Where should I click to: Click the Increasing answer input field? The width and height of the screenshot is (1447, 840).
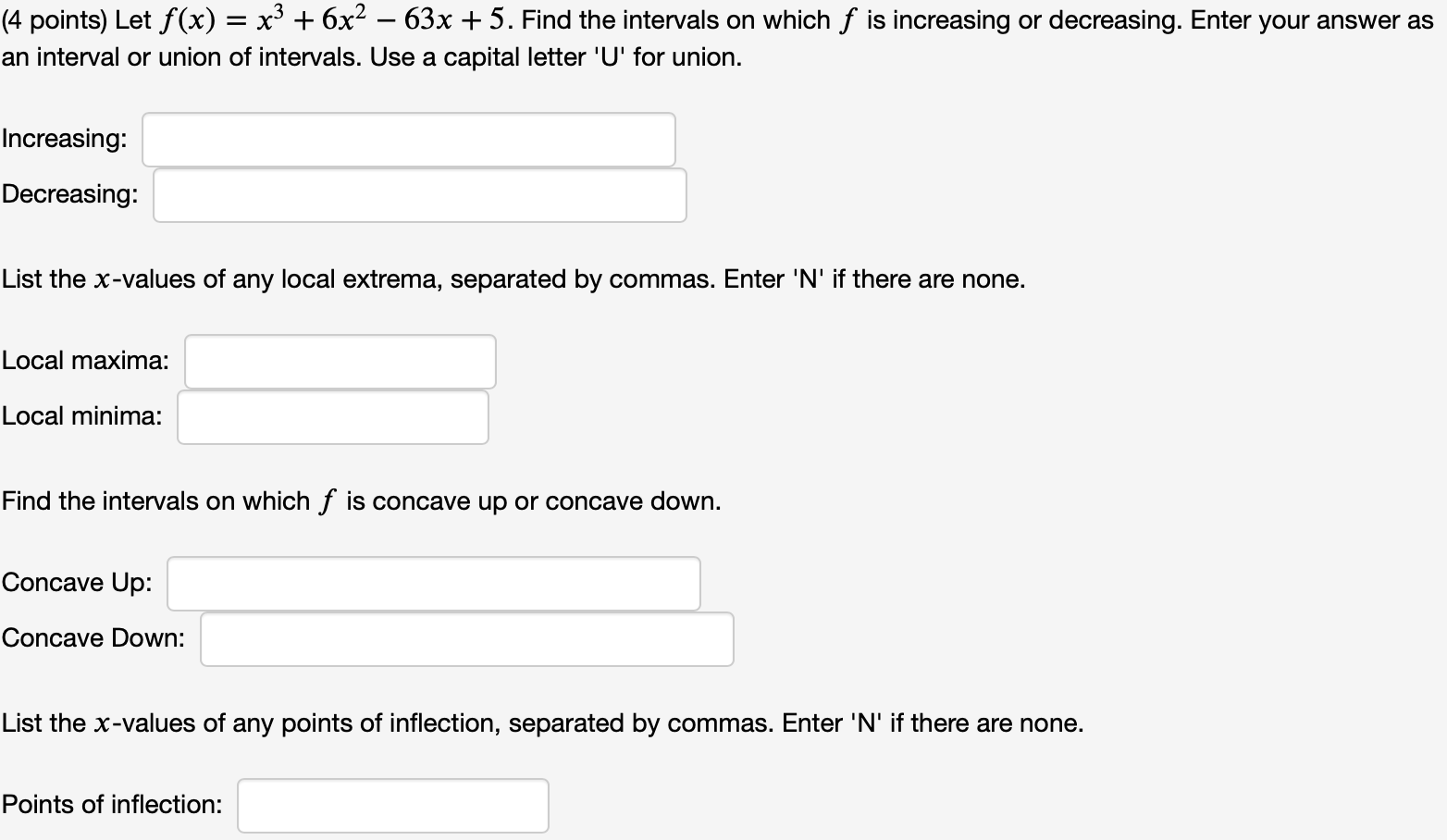pyautogui.click(x=407, y=139)
